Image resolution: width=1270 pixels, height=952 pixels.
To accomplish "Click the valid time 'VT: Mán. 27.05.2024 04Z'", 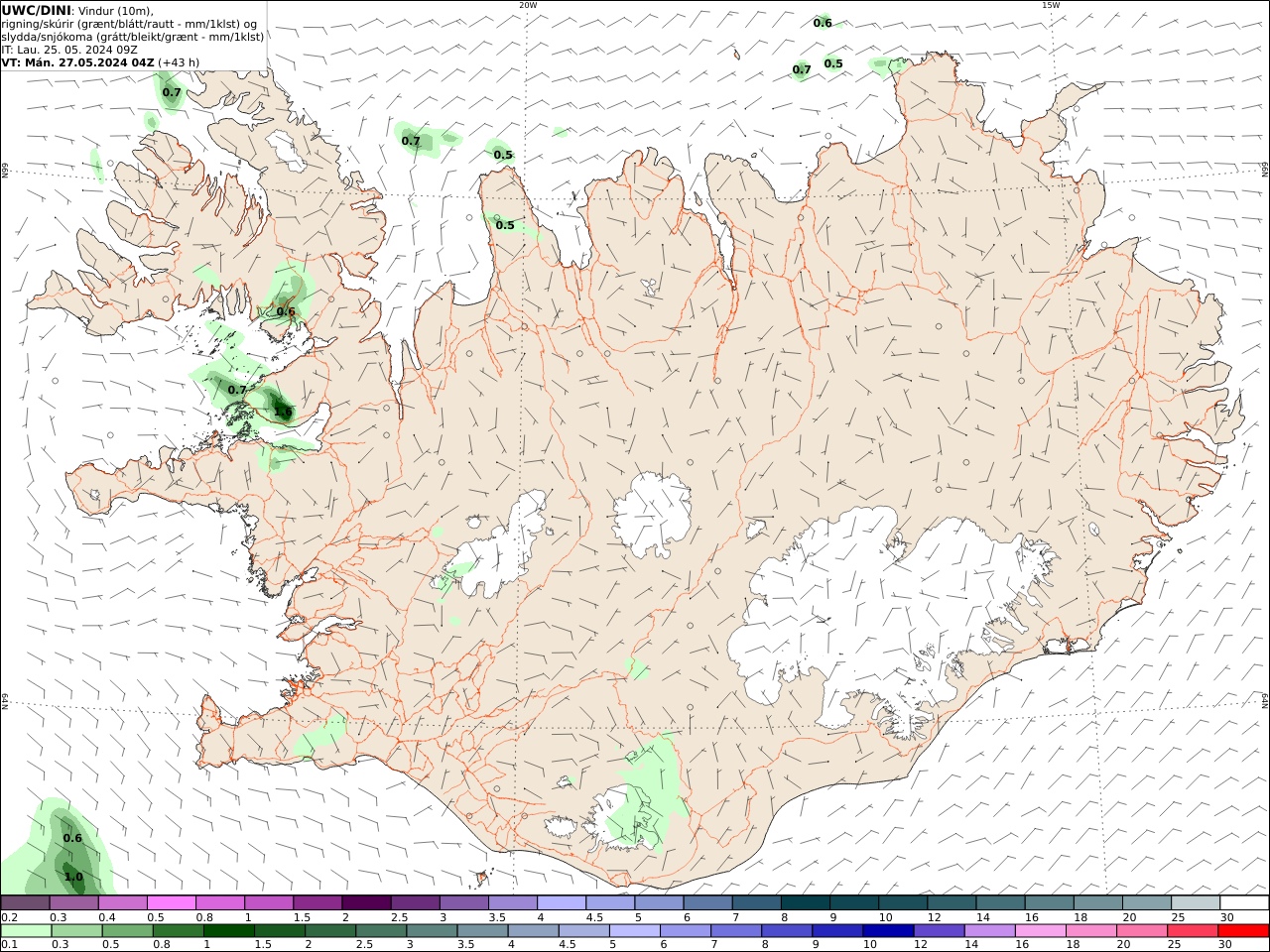I will 78,62.
